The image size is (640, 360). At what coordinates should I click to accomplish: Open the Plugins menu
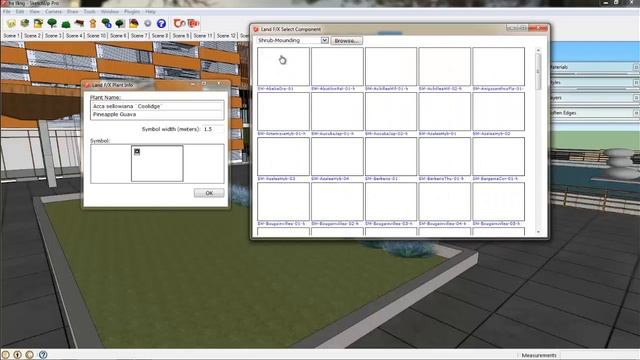pyautogui.click(x=132, y=12)
